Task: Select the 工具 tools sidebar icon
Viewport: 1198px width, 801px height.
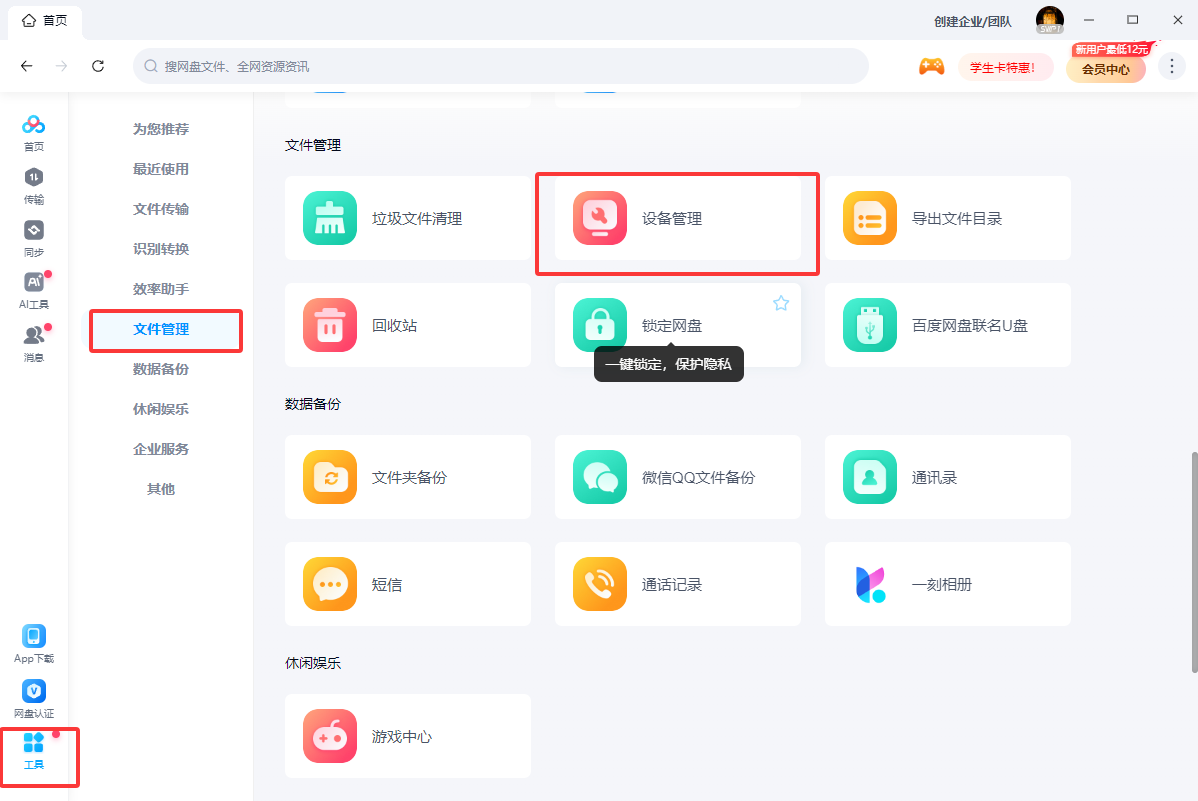Action: (34, 751)
